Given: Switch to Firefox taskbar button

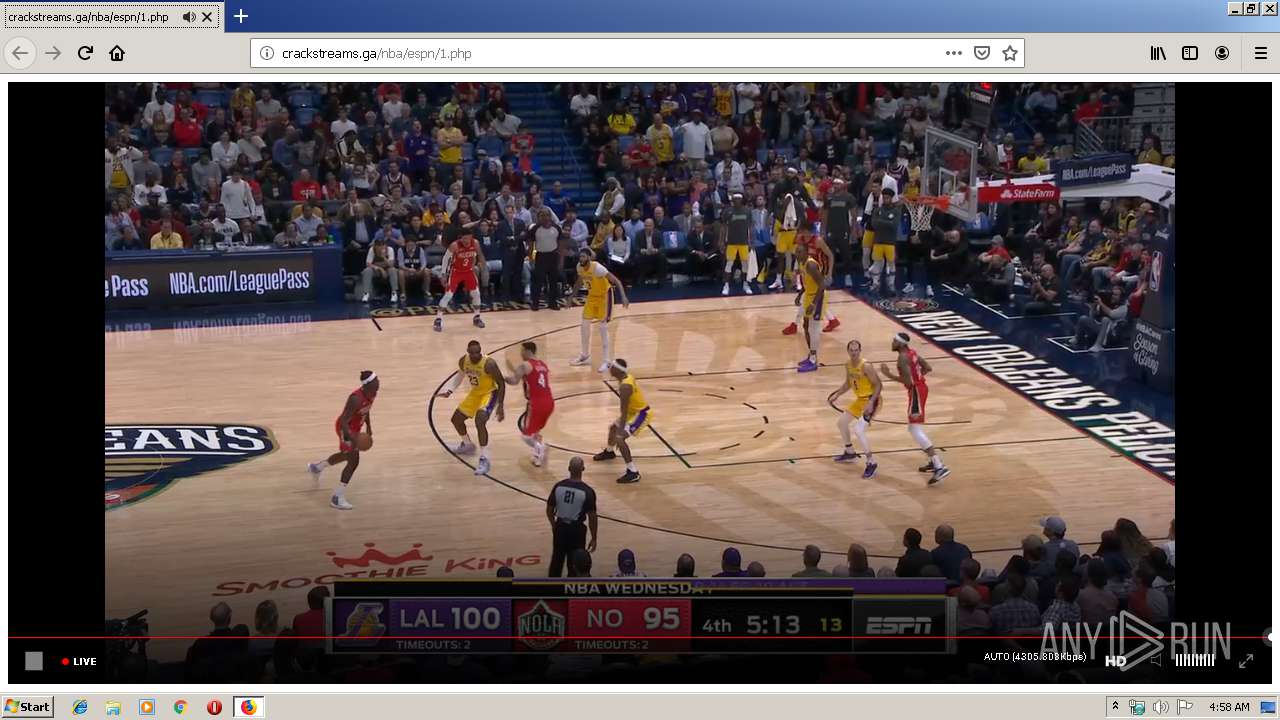Looking at the screenshot, I should tap(248, 707).
